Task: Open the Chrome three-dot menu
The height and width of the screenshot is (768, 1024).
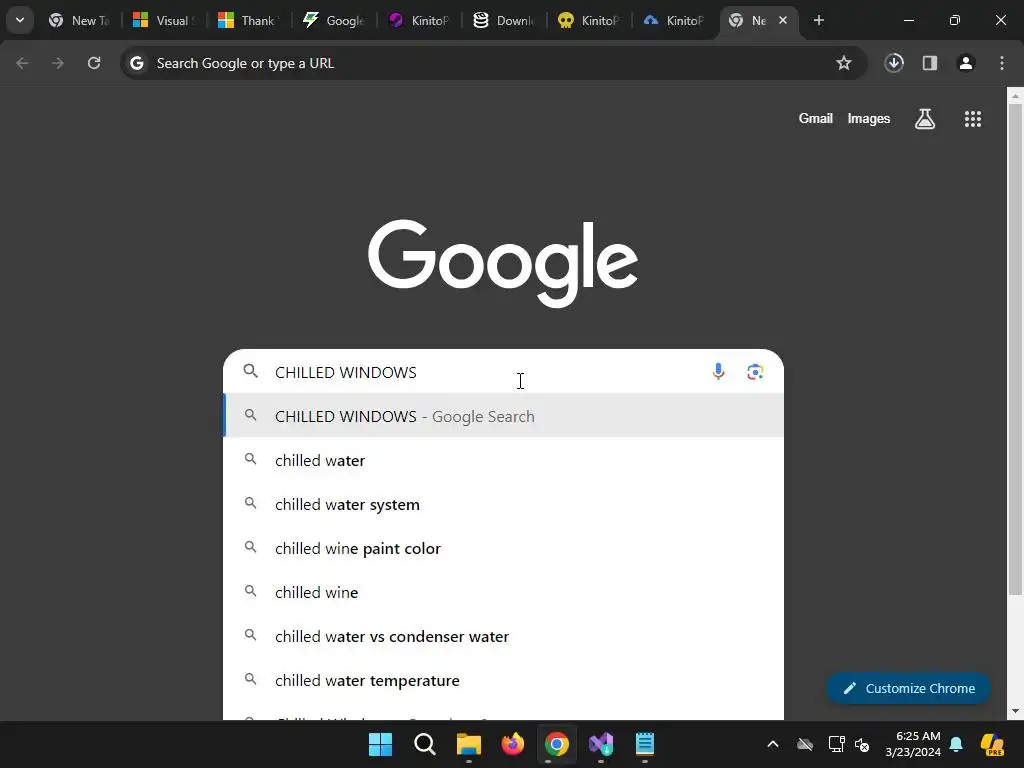Action: pos(1002,63)
